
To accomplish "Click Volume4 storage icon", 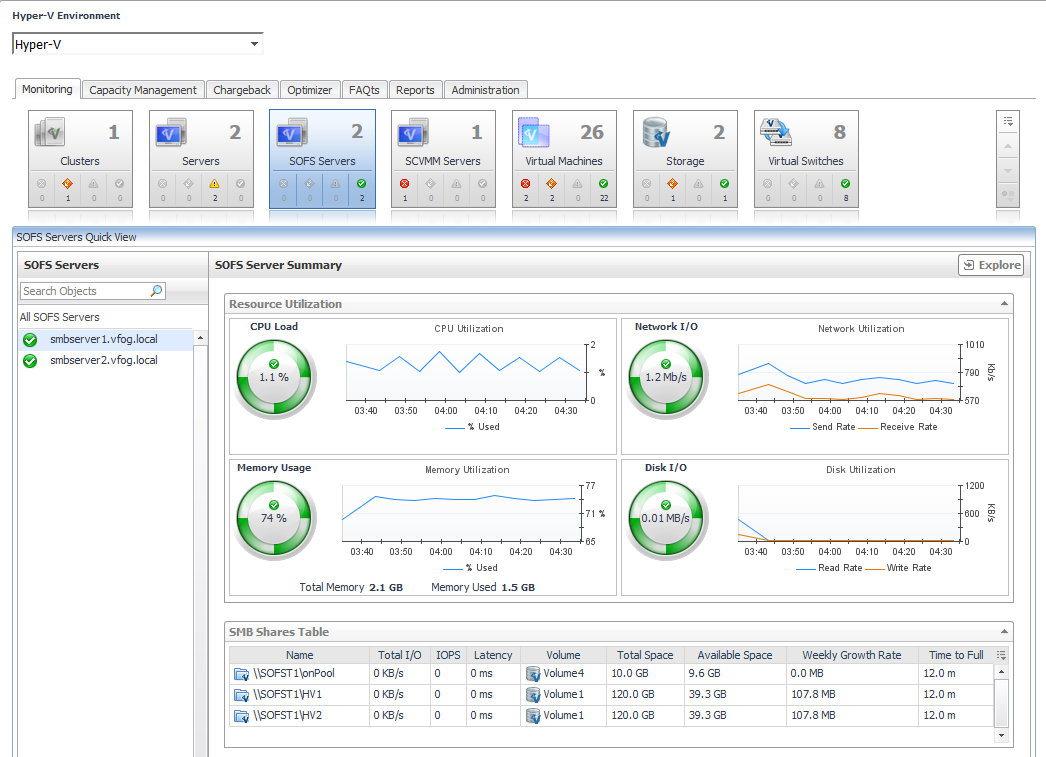I will point(532,674).
